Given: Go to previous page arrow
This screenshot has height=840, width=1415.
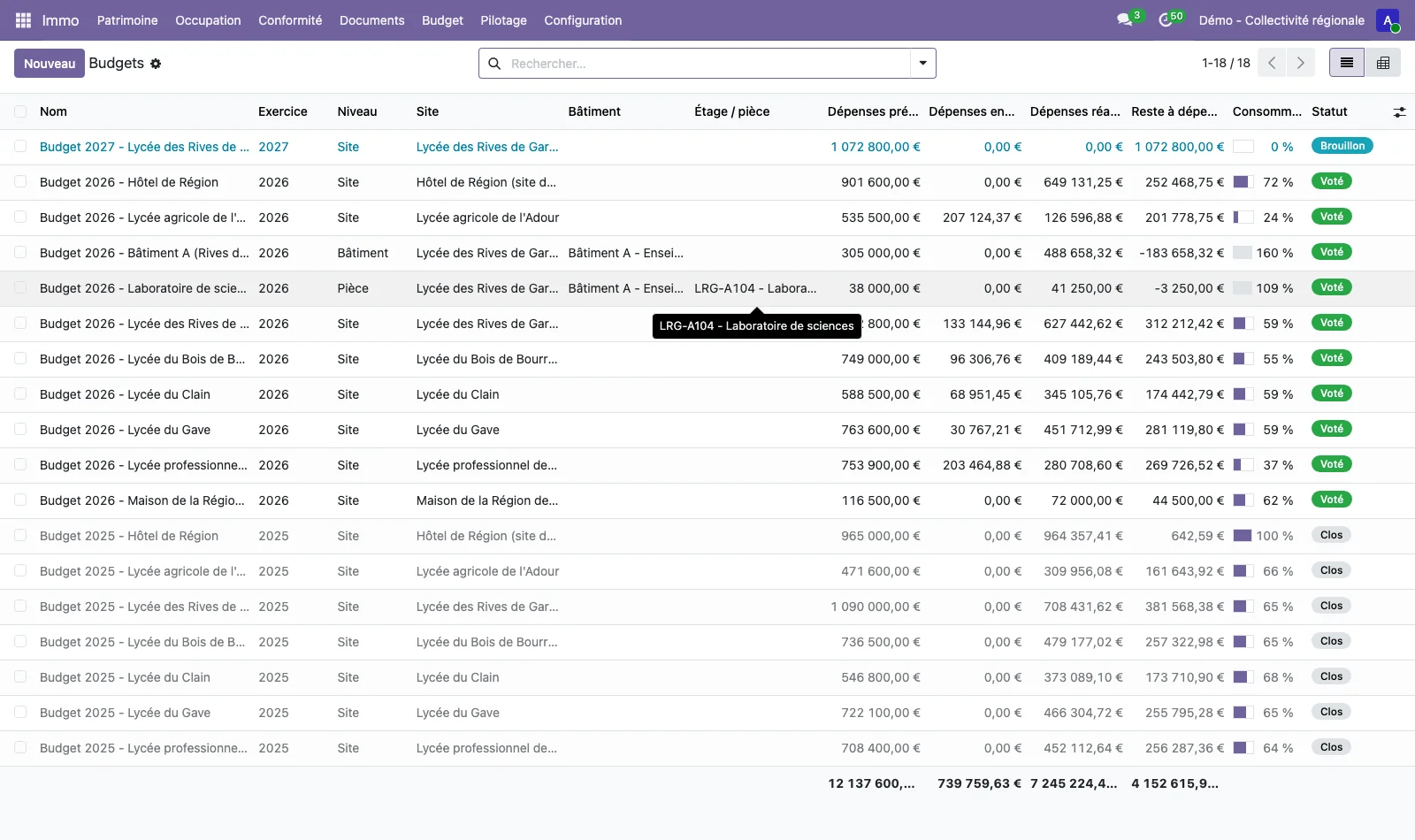Looking at the screenshot, I should pyautogui.click(x=1272, y=63).
